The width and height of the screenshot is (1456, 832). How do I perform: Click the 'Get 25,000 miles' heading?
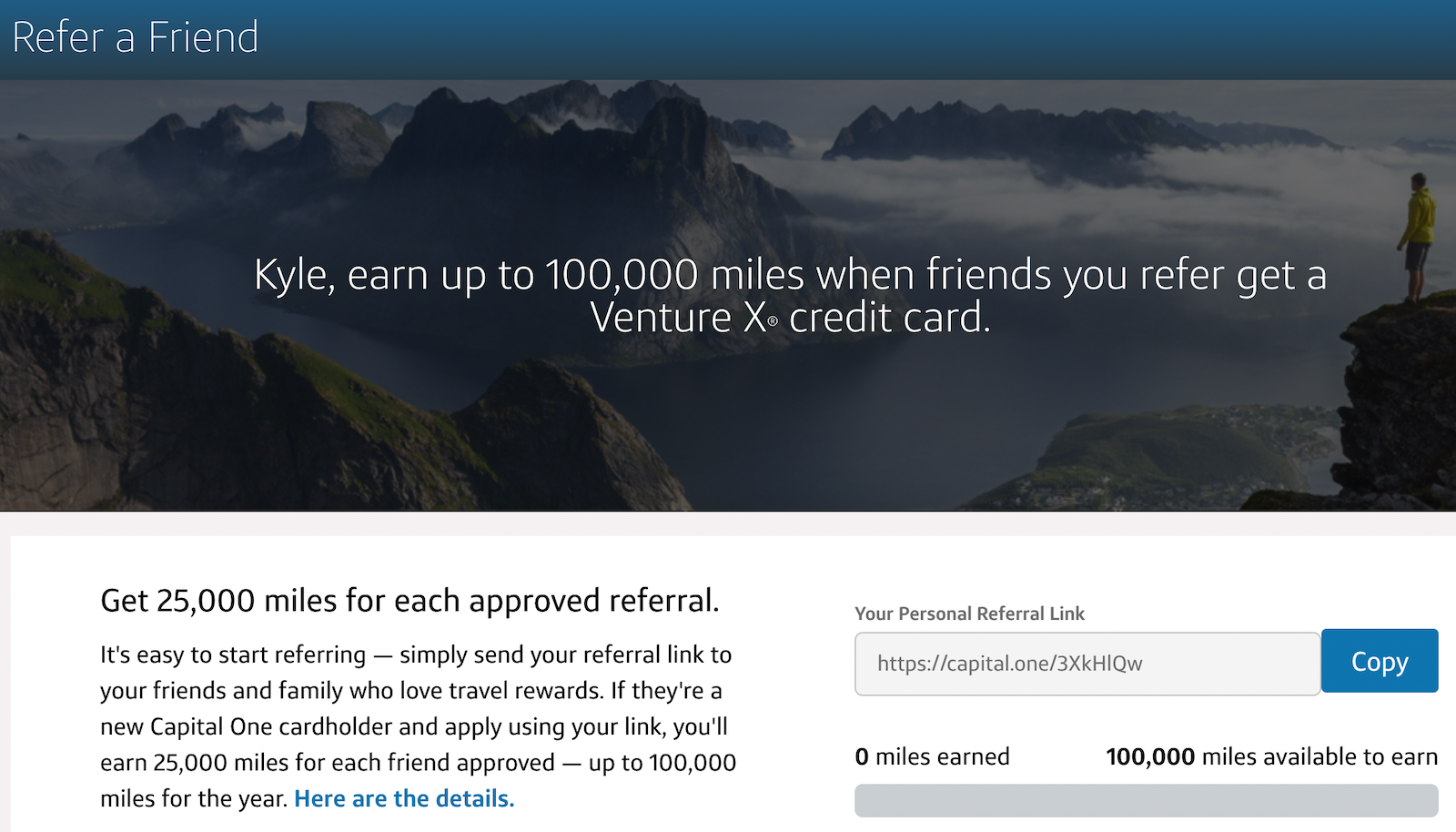[x=408, y=600]
